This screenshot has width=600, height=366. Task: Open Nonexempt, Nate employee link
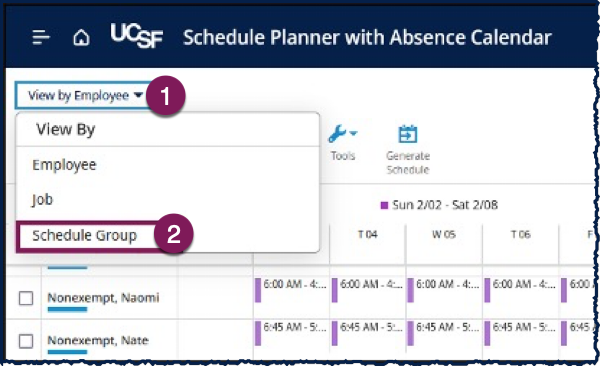coord(98,340)
